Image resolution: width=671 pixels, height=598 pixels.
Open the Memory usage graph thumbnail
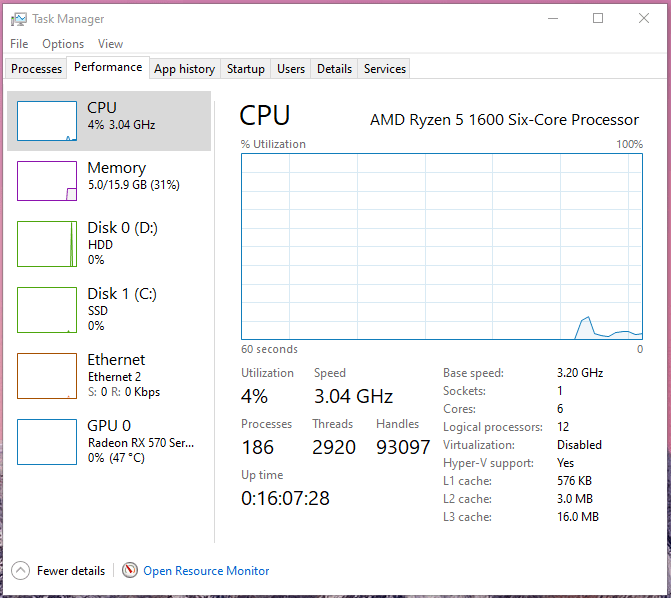click(x=47, y=181)
